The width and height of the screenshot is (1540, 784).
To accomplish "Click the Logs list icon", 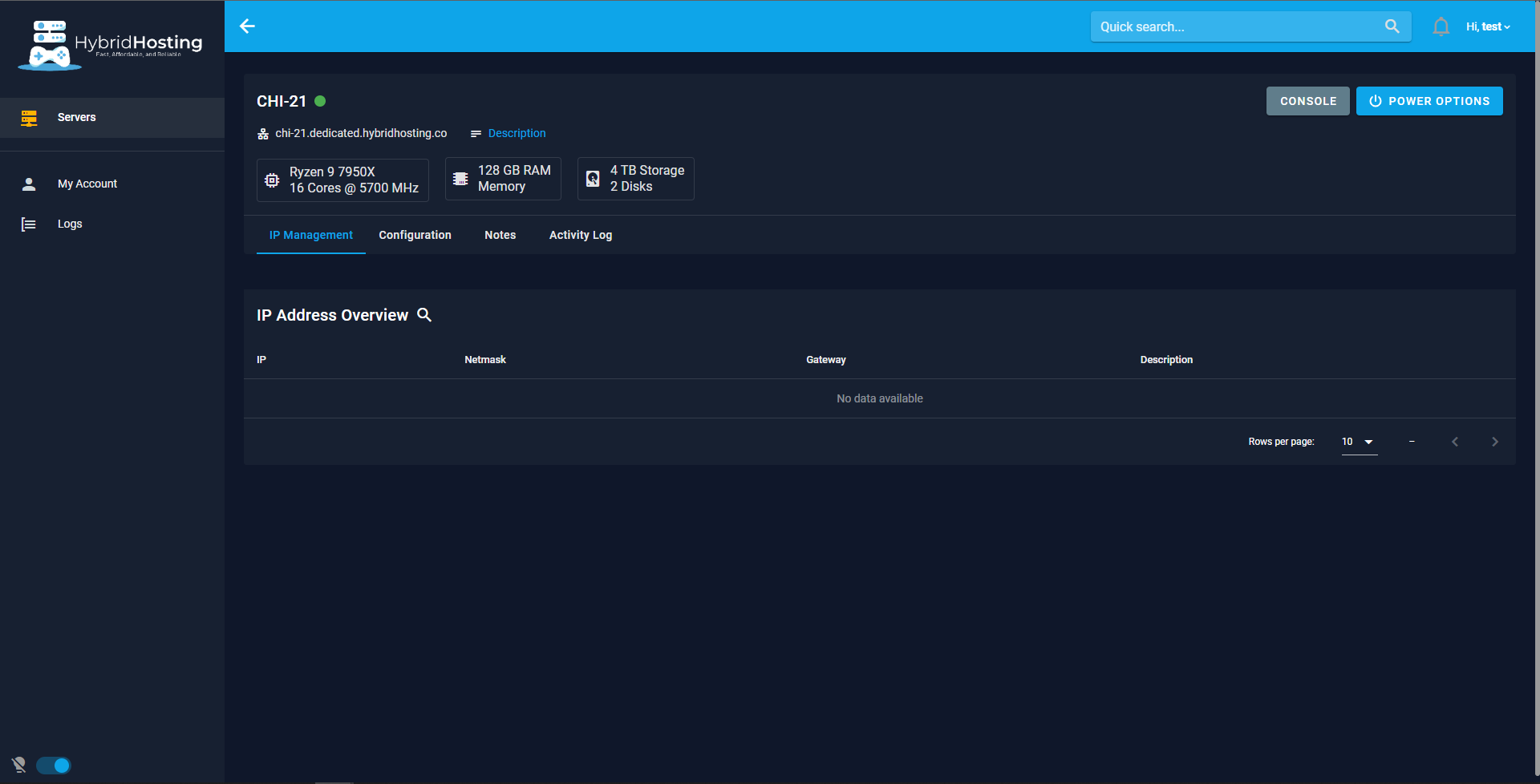I will coord(29,224).
